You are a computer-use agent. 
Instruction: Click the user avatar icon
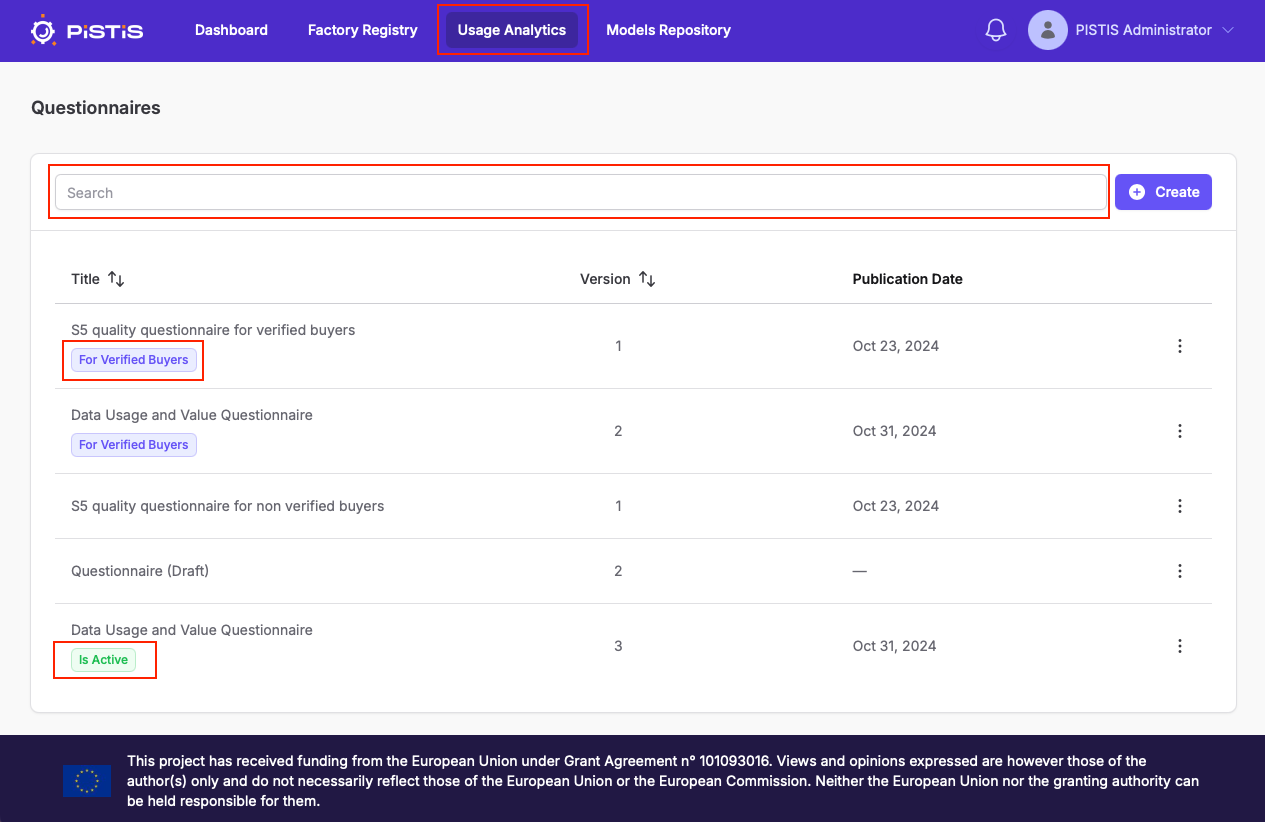1047,30
